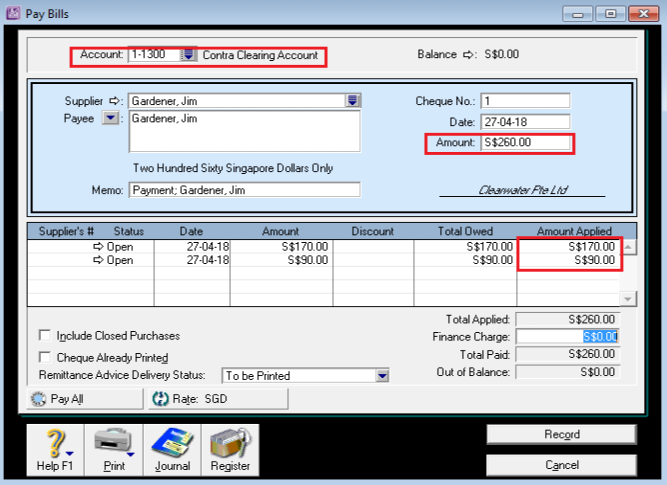667x485 pixels.
Task: Click the Record button
Action: [x=562, y=434]
